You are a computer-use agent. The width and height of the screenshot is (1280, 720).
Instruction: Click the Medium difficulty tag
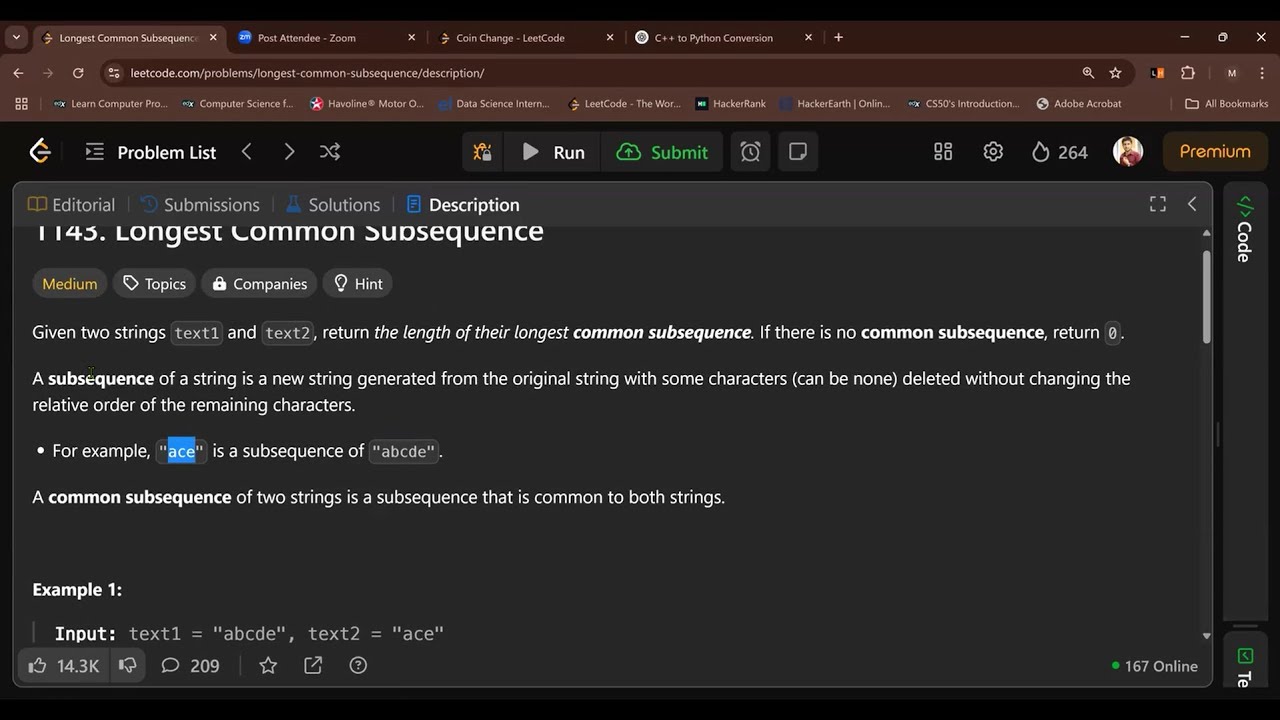(x=70, y=284)
